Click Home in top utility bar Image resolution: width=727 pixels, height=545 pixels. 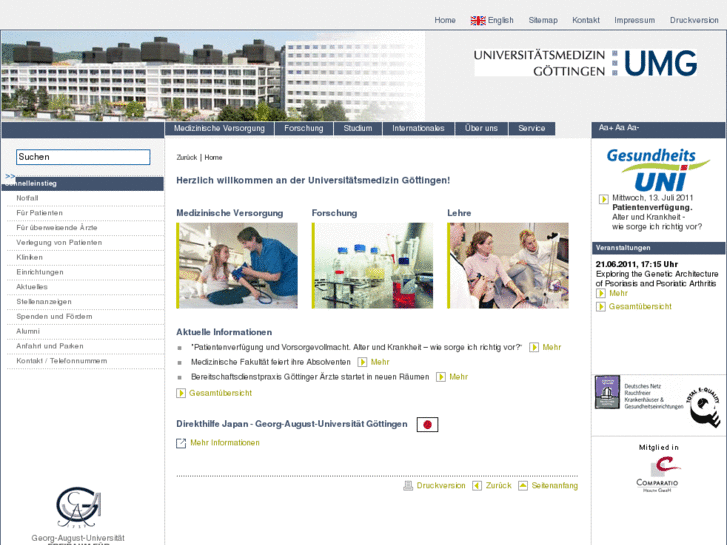(445, 20)
